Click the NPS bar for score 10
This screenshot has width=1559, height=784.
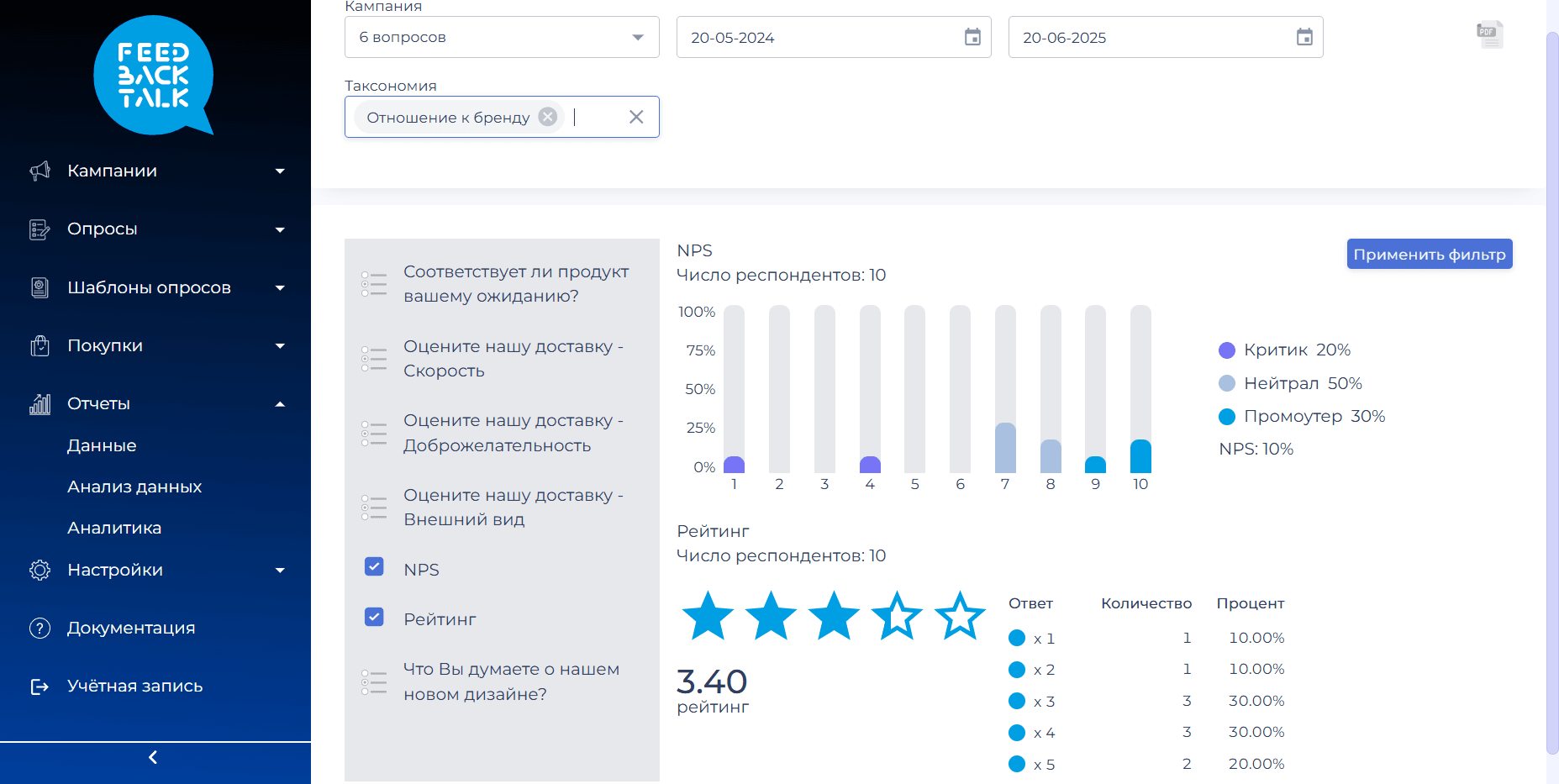tap(1140, 456)
